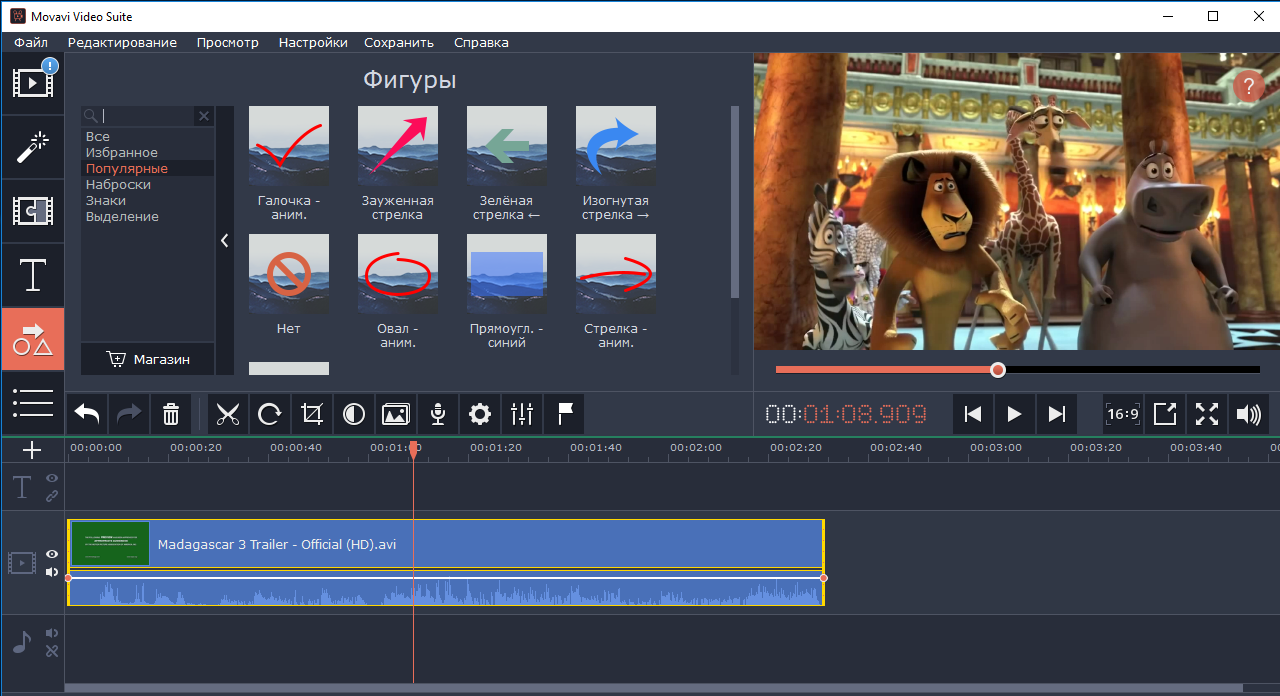Toggle video track visibility eye icon

coord(52,554)
